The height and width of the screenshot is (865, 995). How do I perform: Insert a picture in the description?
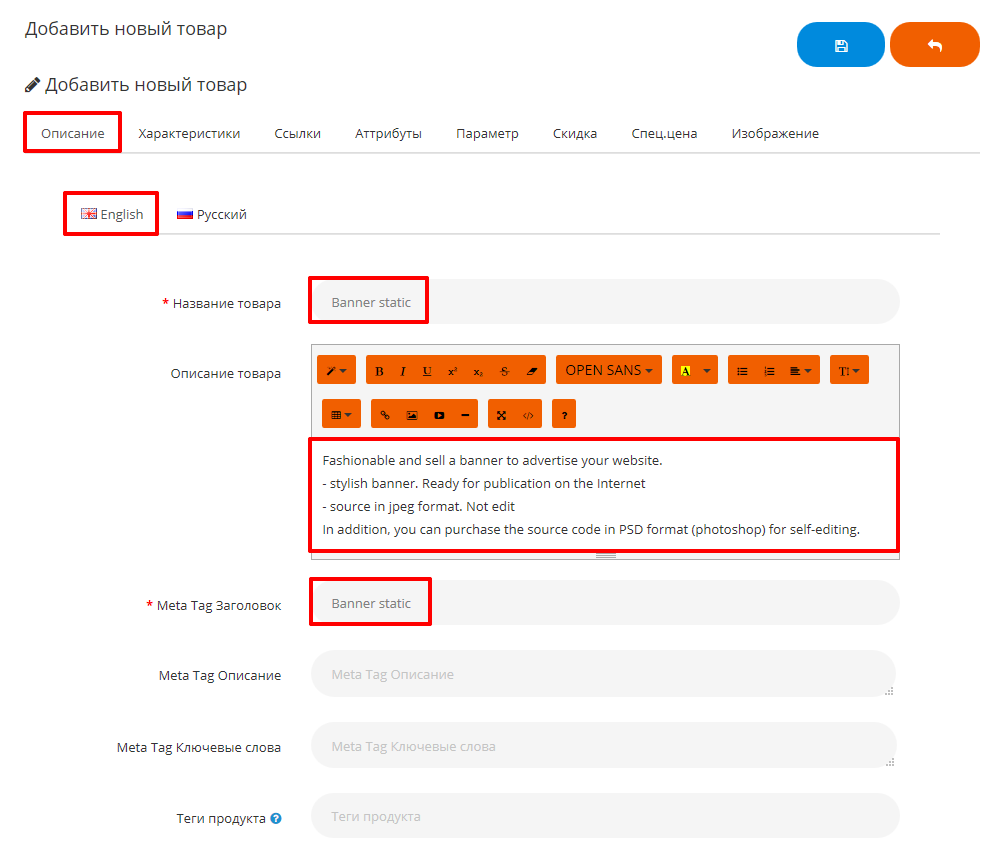coord(411,414)
